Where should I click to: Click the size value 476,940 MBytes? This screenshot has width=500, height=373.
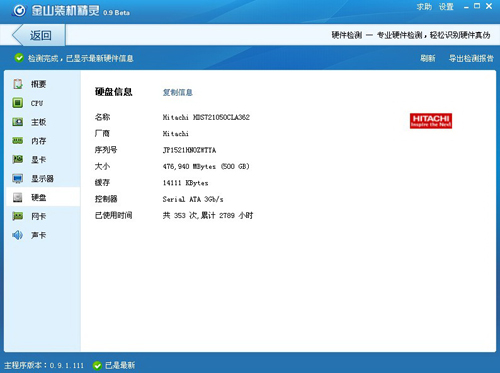click(x=206, y=166)
